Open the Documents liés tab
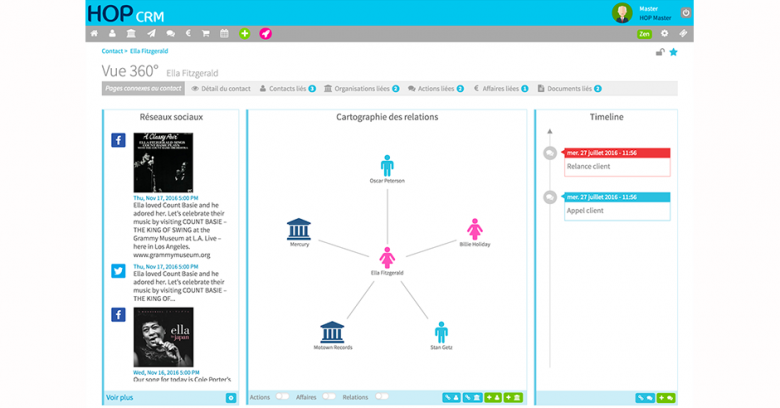This screenshot has height=408, width=780. click(569, 89)
